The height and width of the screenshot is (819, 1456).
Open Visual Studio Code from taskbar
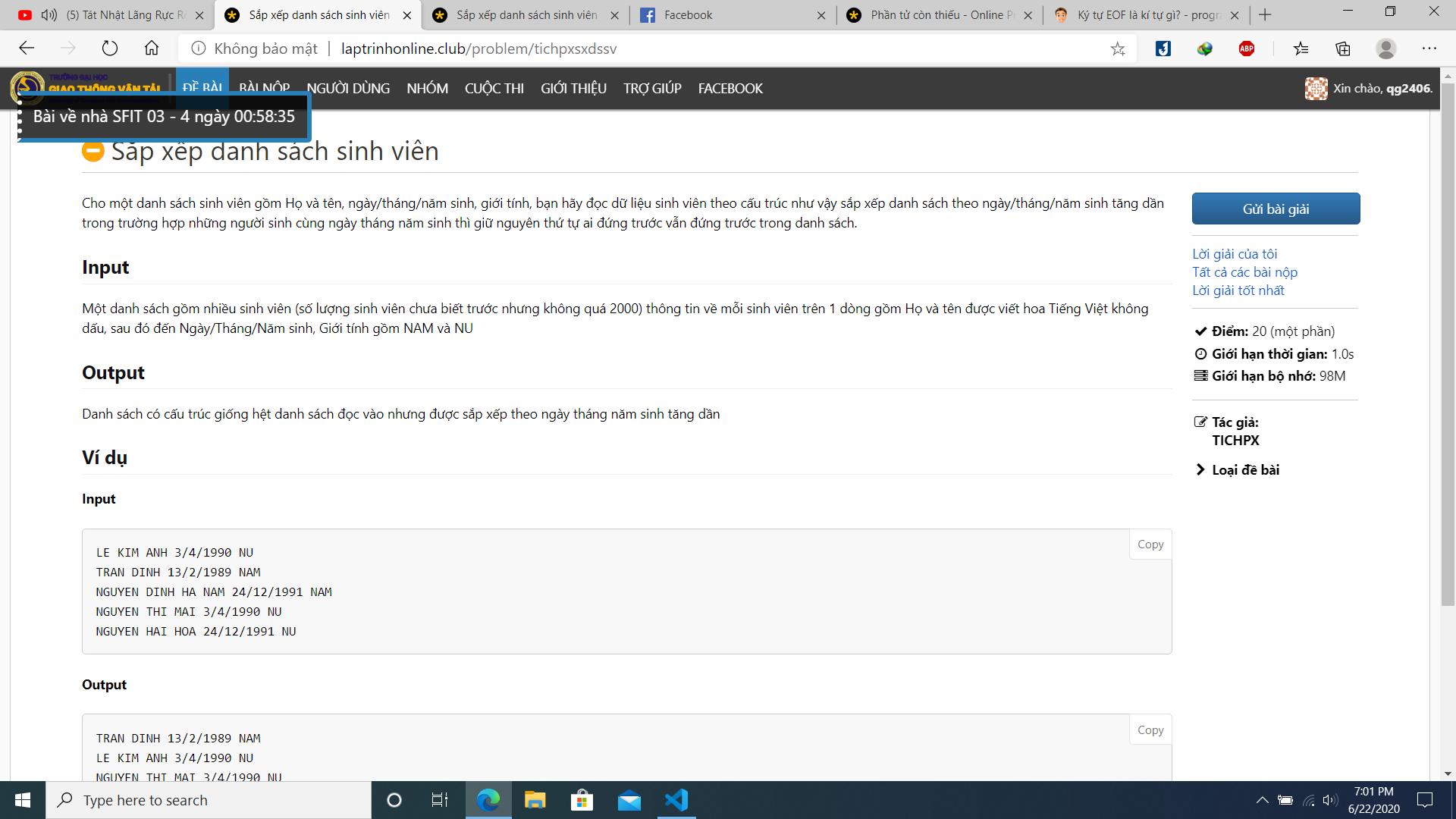[676, 800]
